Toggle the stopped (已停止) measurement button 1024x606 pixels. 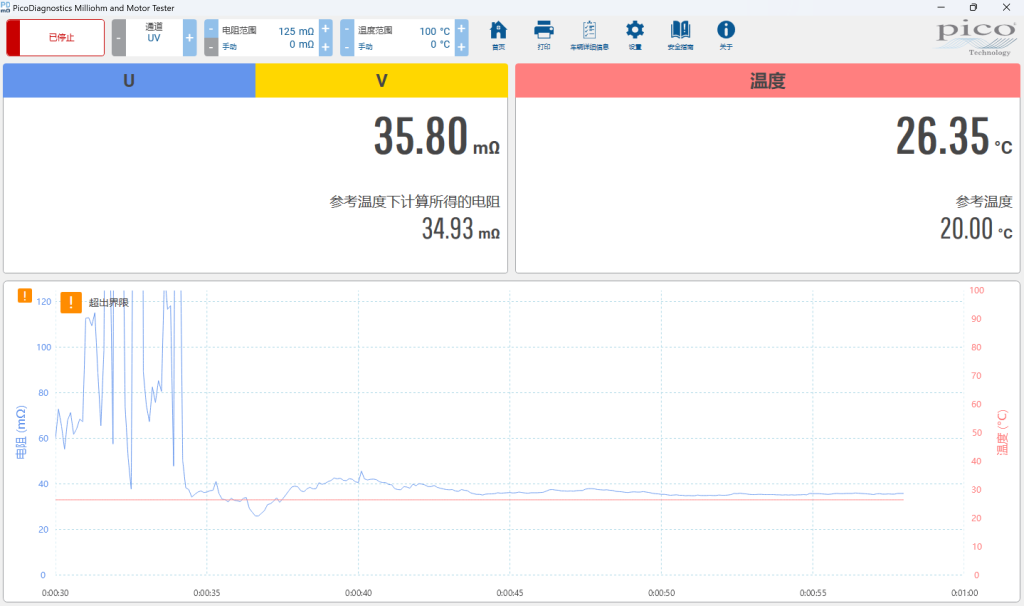[x=56, y=37]
